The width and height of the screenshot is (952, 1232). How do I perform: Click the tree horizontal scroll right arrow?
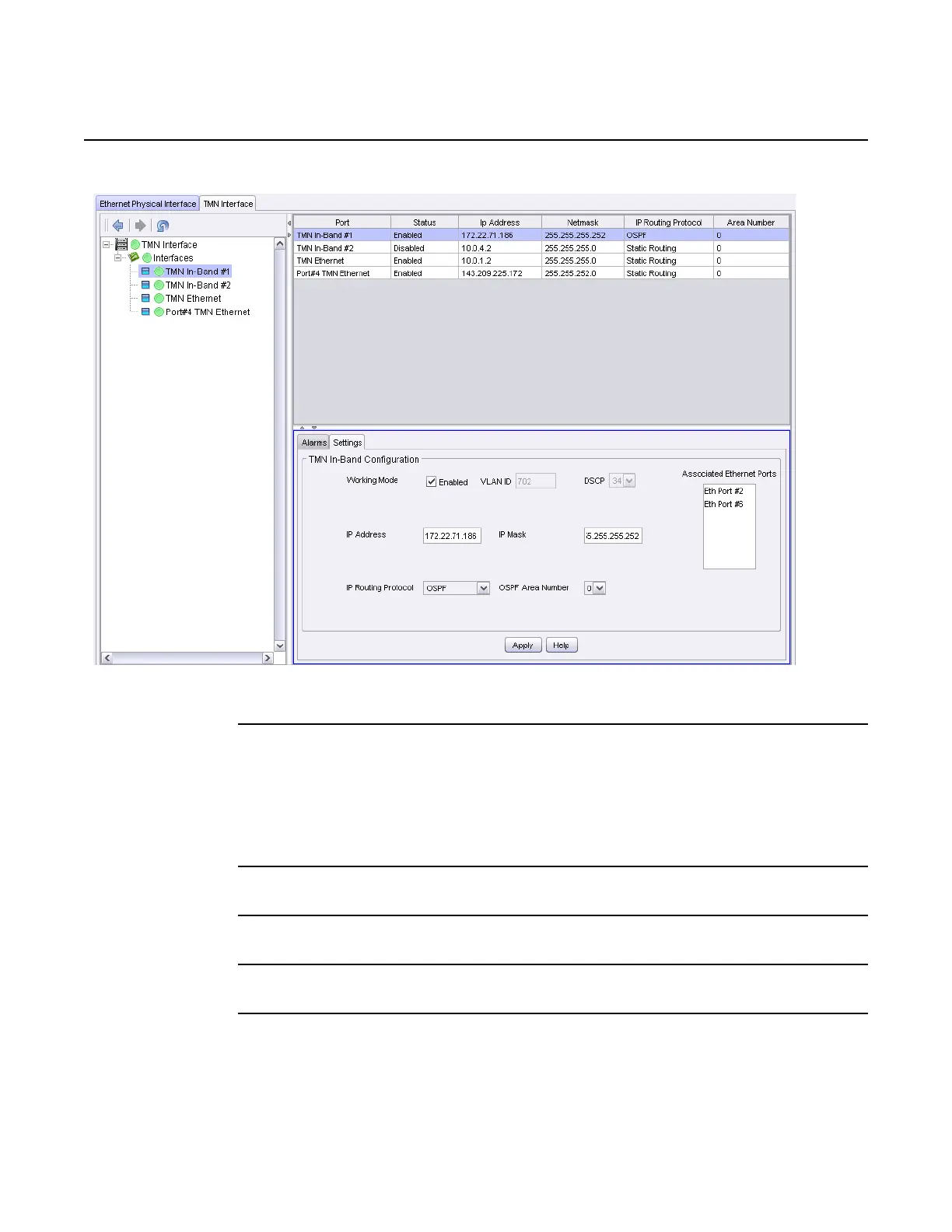point(268,658)
